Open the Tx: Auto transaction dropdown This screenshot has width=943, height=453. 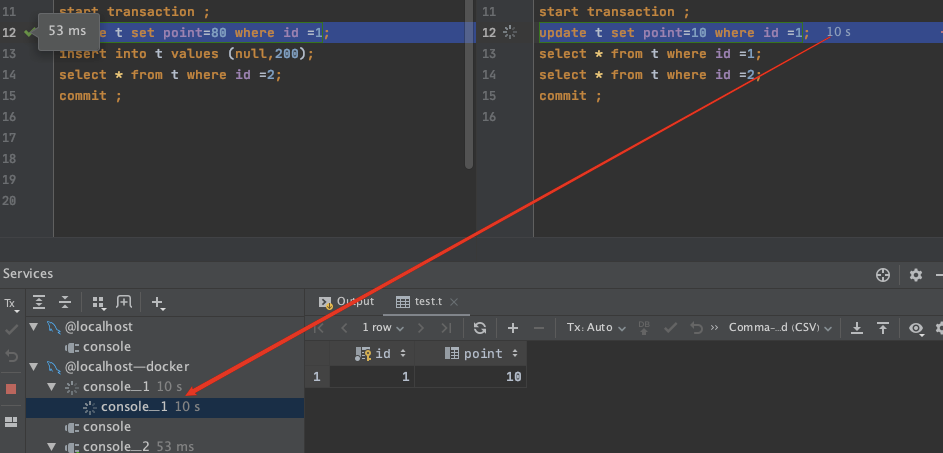tap(596, 327)
